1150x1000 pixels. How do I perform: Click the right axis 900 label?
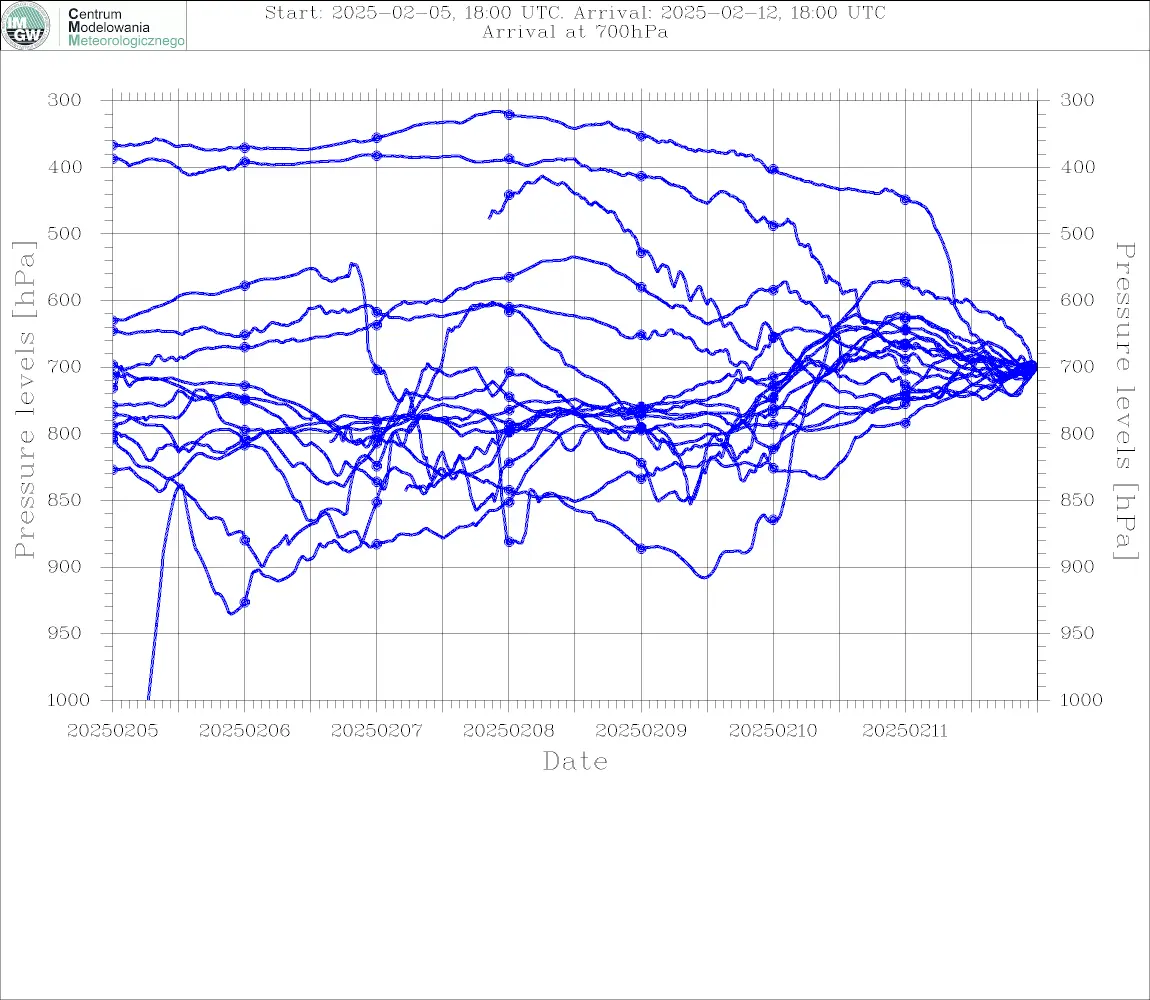point(1077,566)
